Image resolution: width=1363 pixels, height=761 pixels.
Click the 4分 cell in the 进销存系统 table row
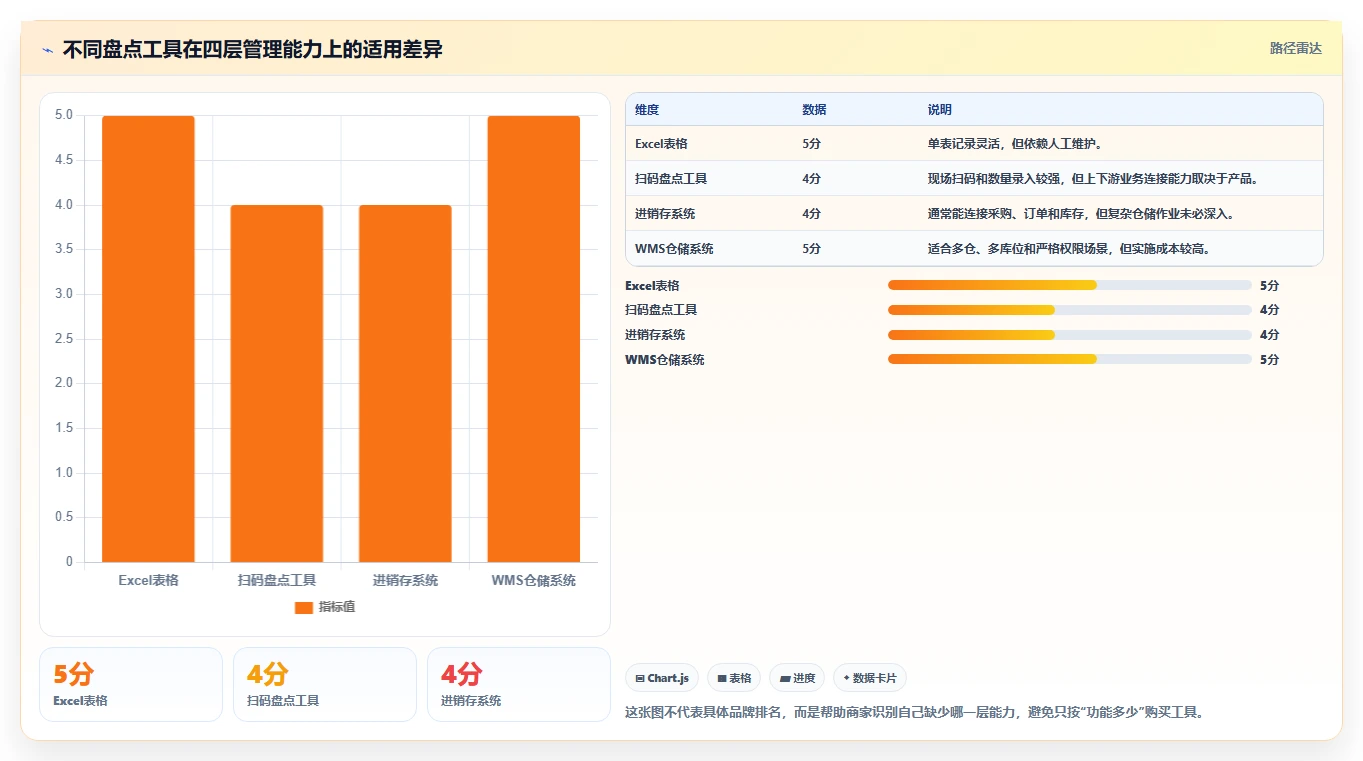(811, 214)
